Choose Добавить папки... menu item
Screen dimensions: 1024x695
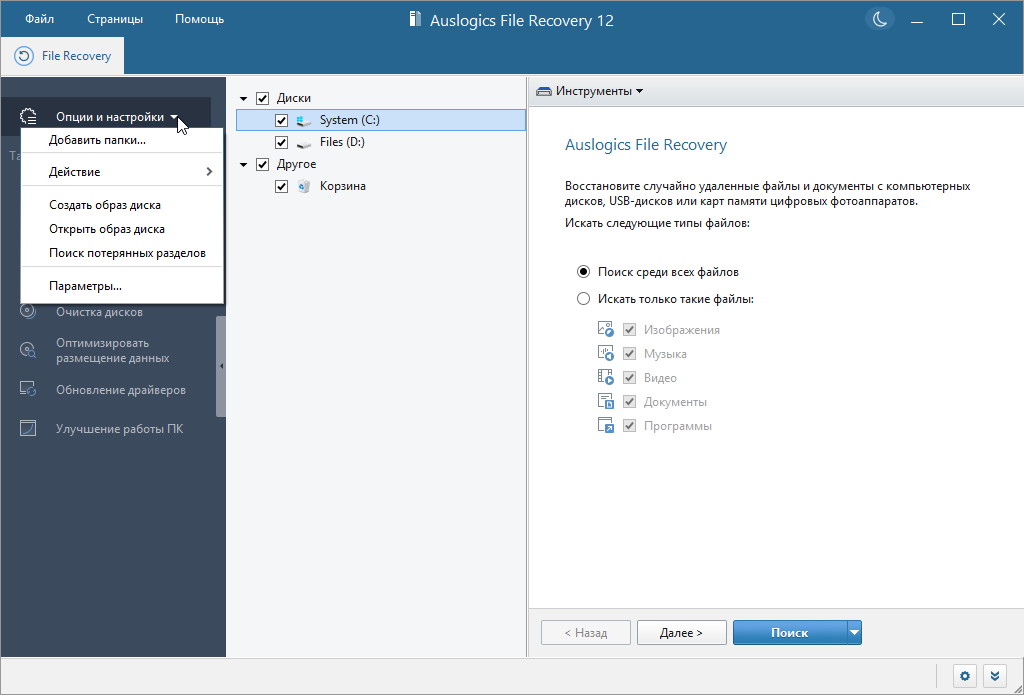(122, 140)
